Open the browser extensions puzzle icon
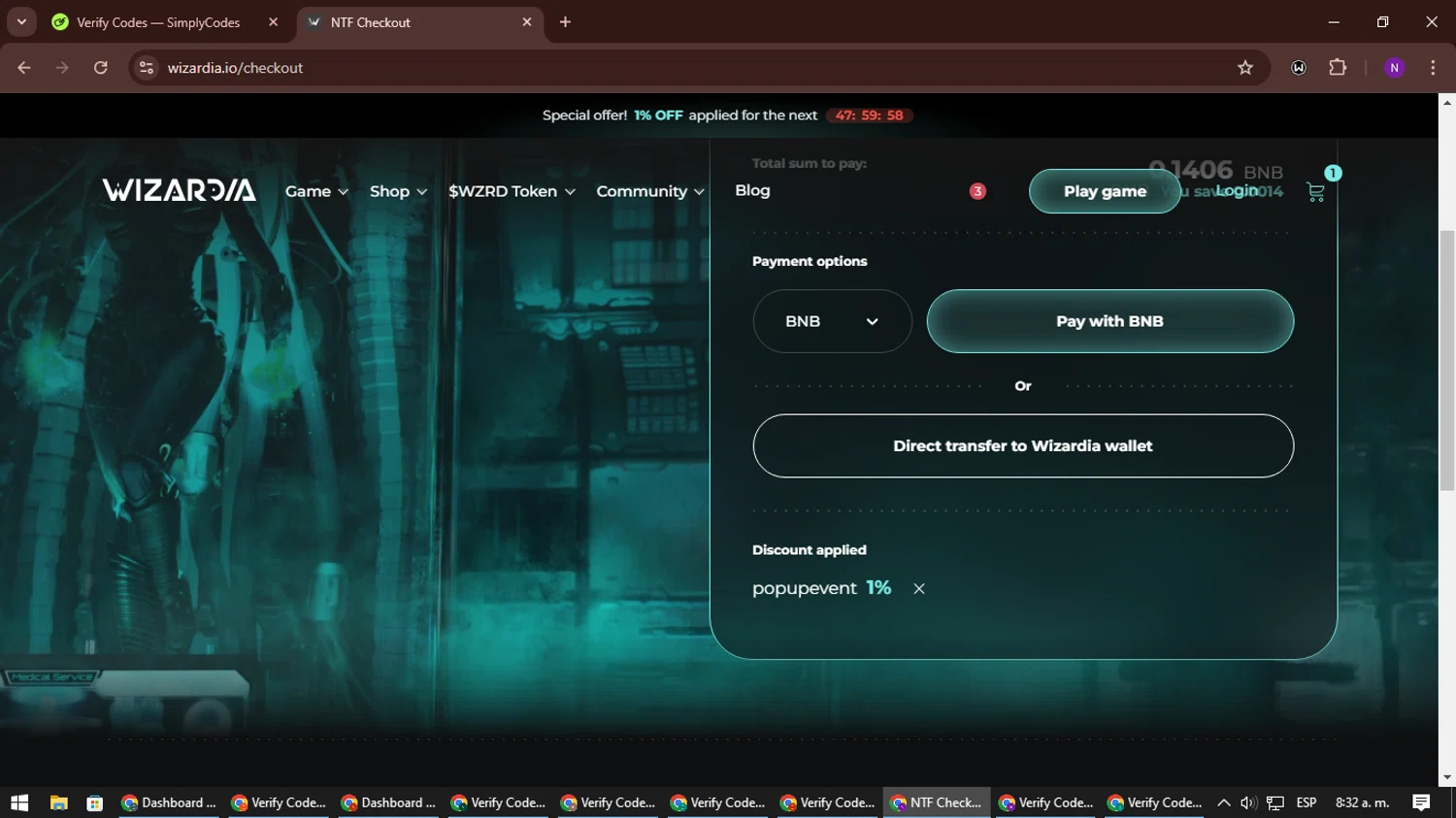Viewport: 1456px width, 818px height. [1338, 68]
